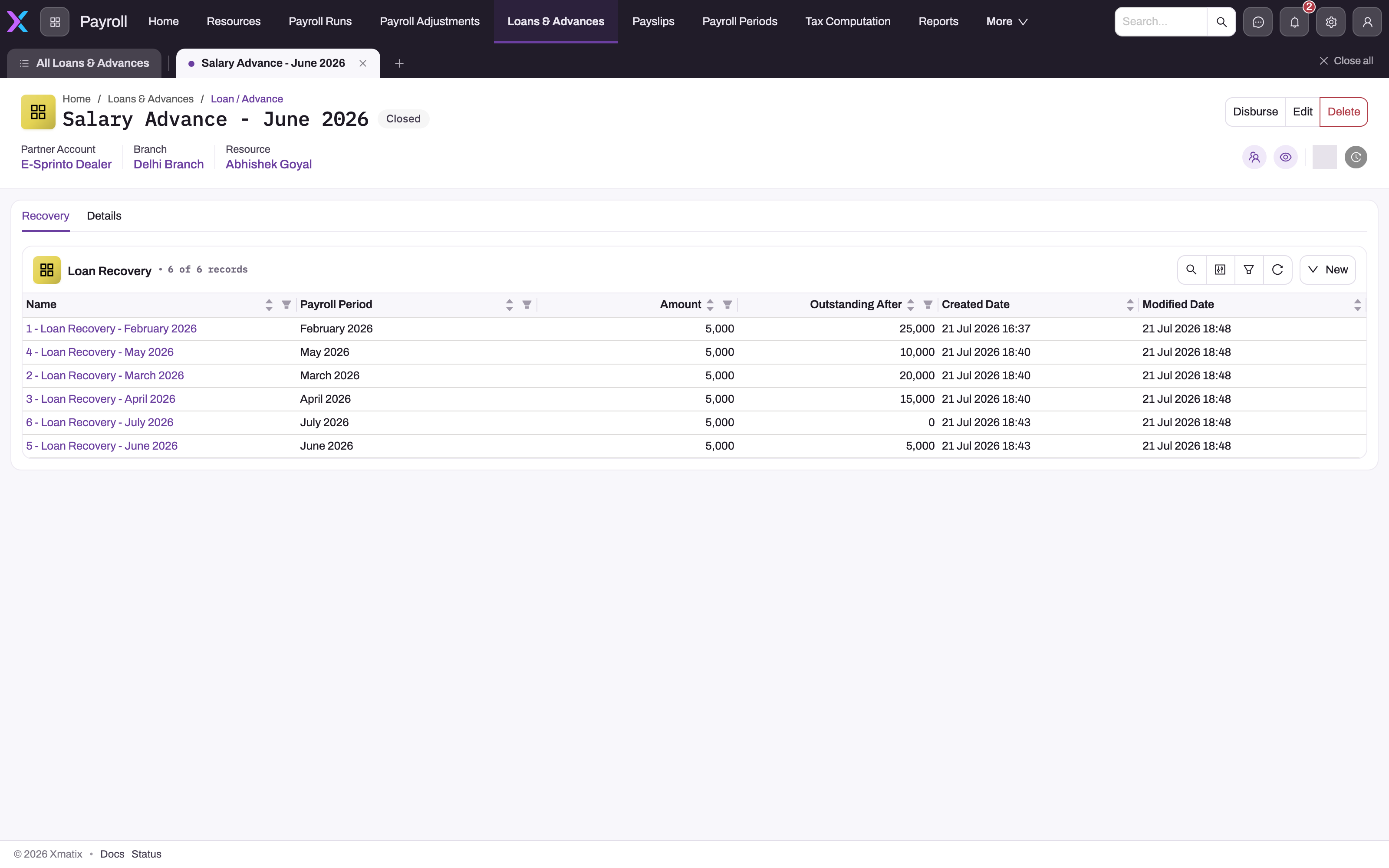Open the app launcher grid icon
This screenshot has height=868, width=1389.
pos(55,22)
